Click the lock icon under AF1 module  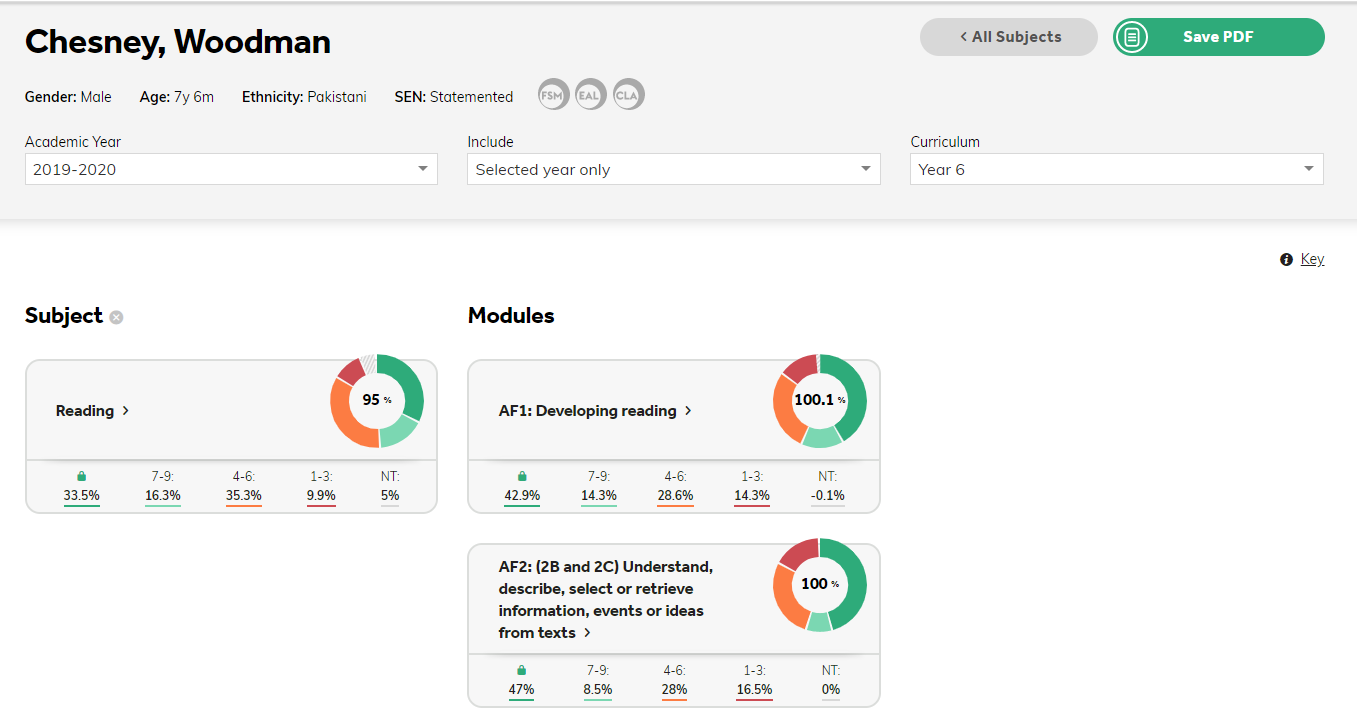coord(521,476)
